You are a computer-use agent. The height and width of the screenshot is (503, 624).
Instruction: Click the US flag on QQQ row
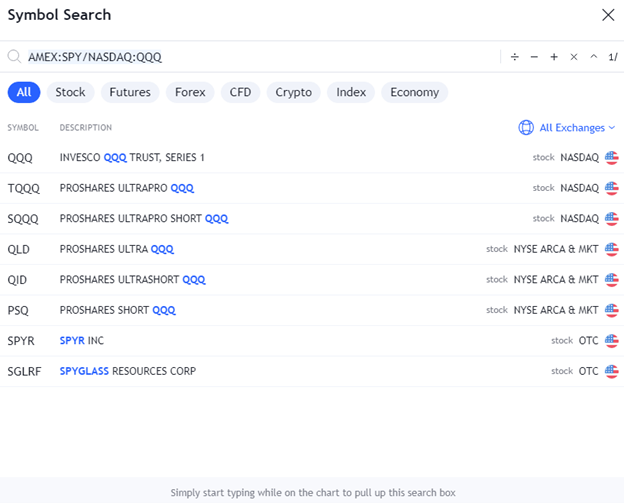pos(612,158)
